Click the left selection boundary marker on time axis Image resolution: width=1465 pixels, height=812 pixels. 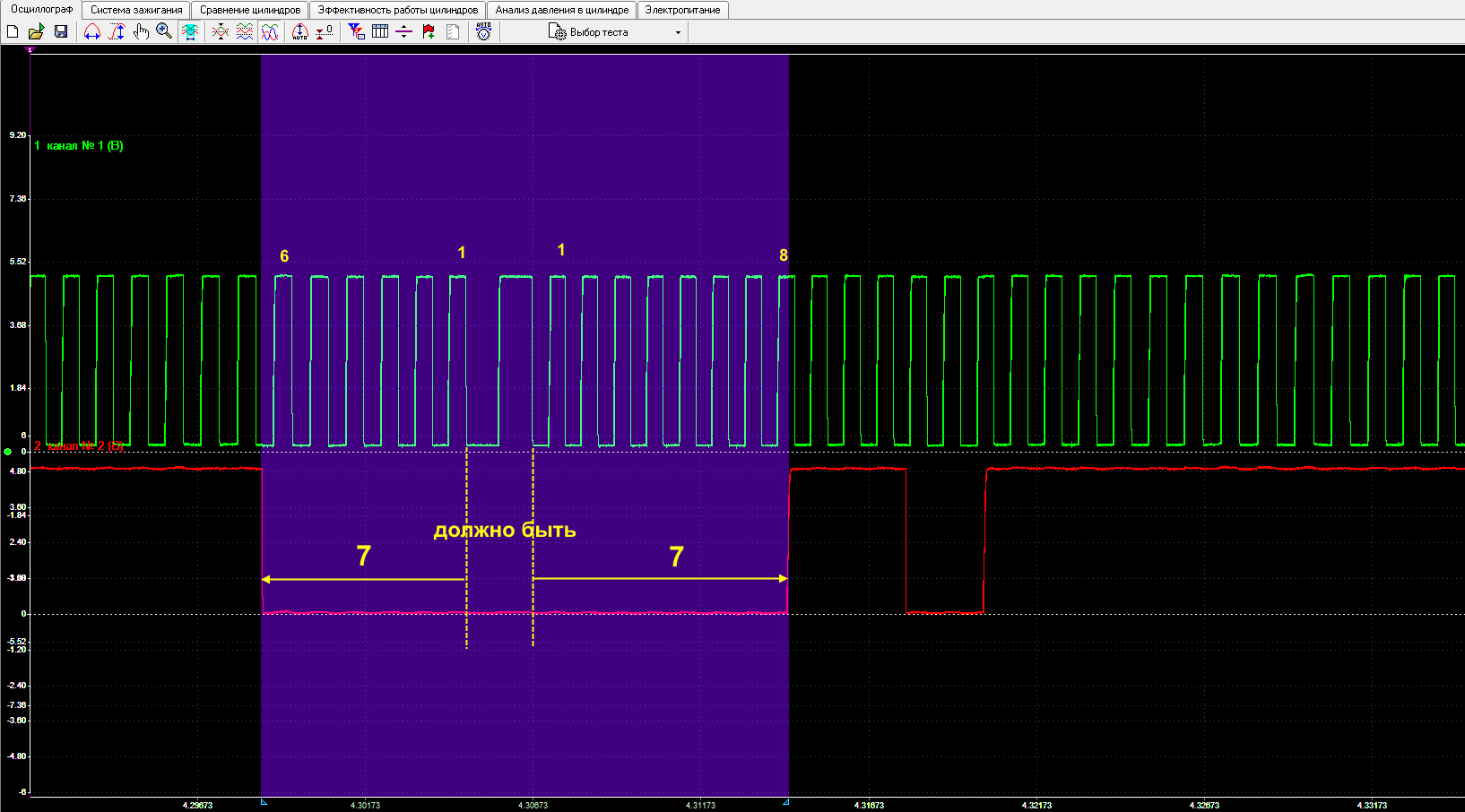click(x=264, y=802)
